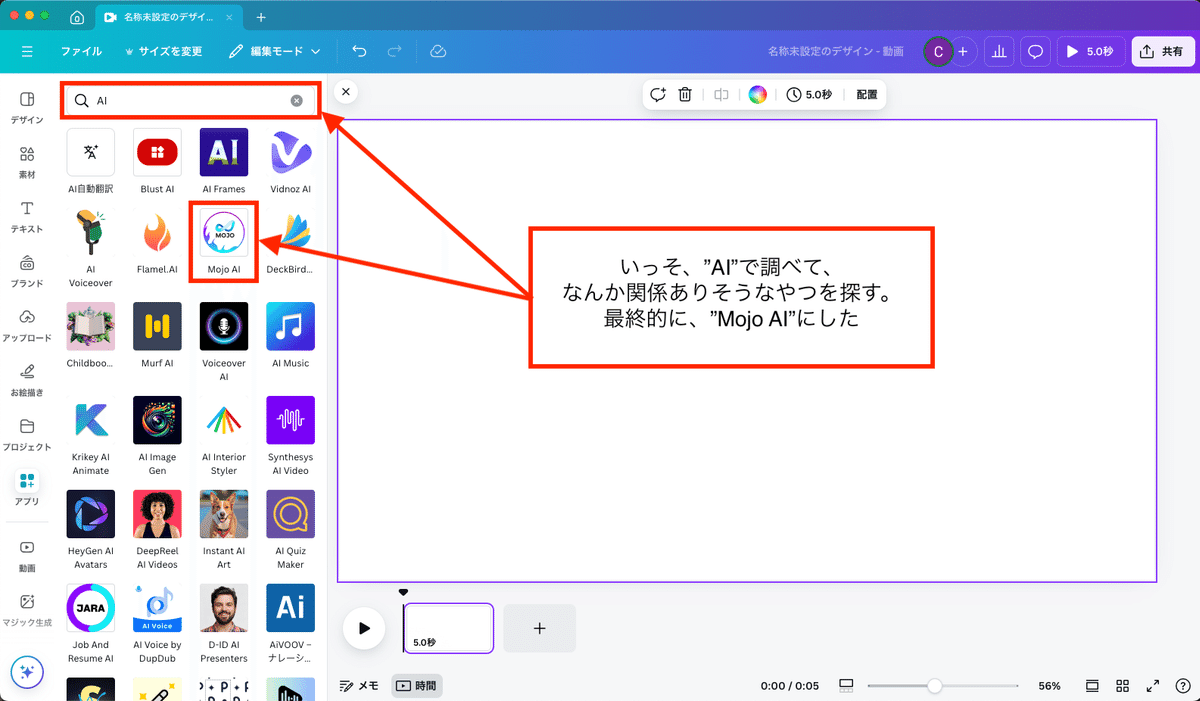Close the side panel with X button
This screenshot has width=1200, height=701.
click(345, 91)
